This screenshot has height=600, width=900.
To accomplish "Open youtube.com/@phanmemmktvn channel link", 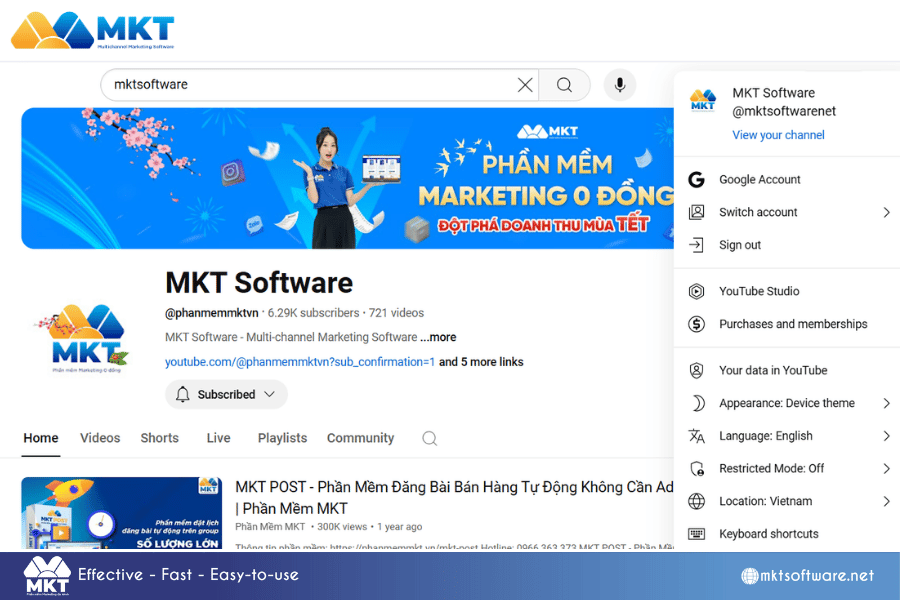I will tap(300, 362).
